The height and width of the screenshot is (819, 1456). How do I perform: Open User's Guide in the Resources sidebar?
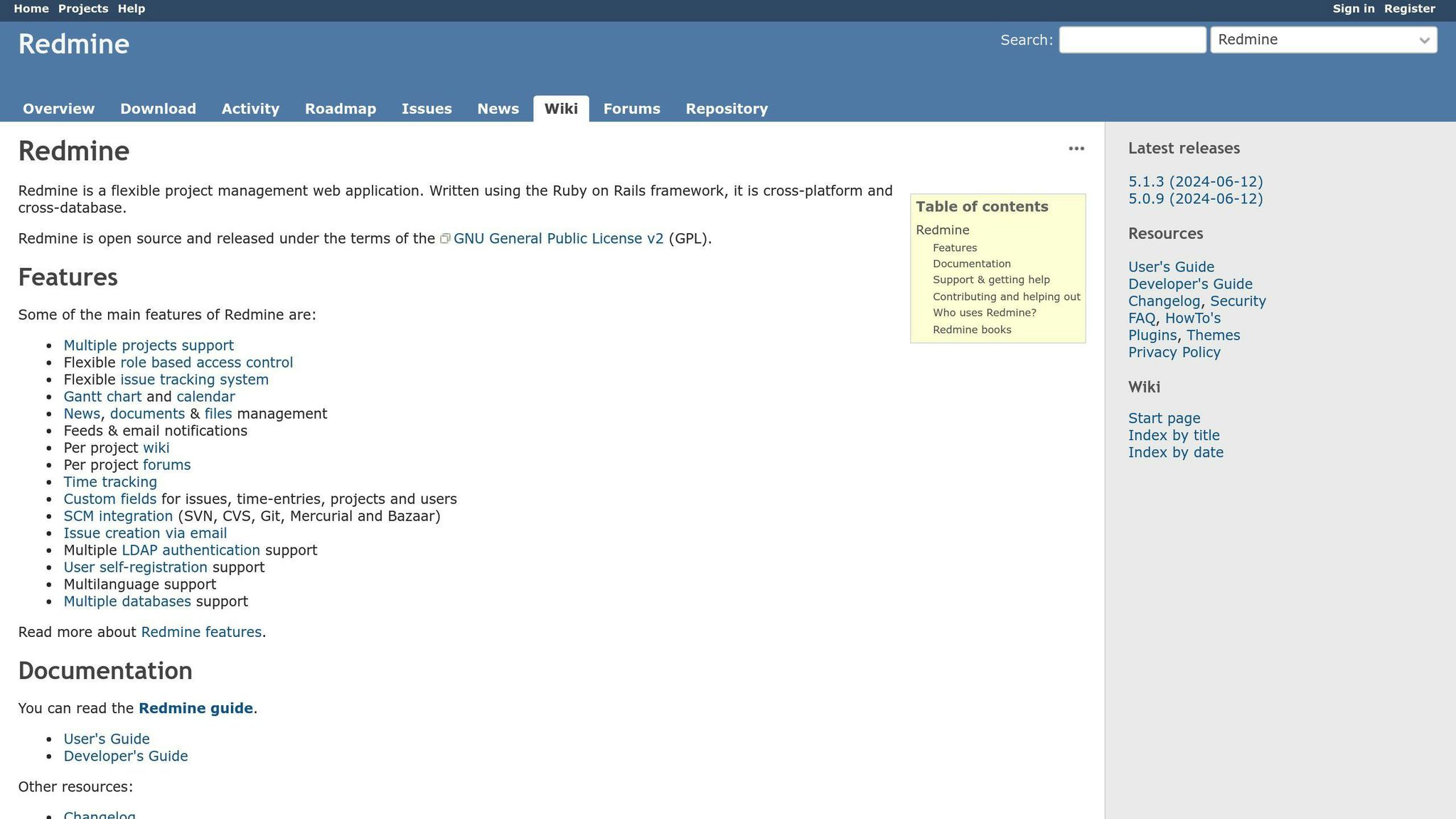point(1170,267)
